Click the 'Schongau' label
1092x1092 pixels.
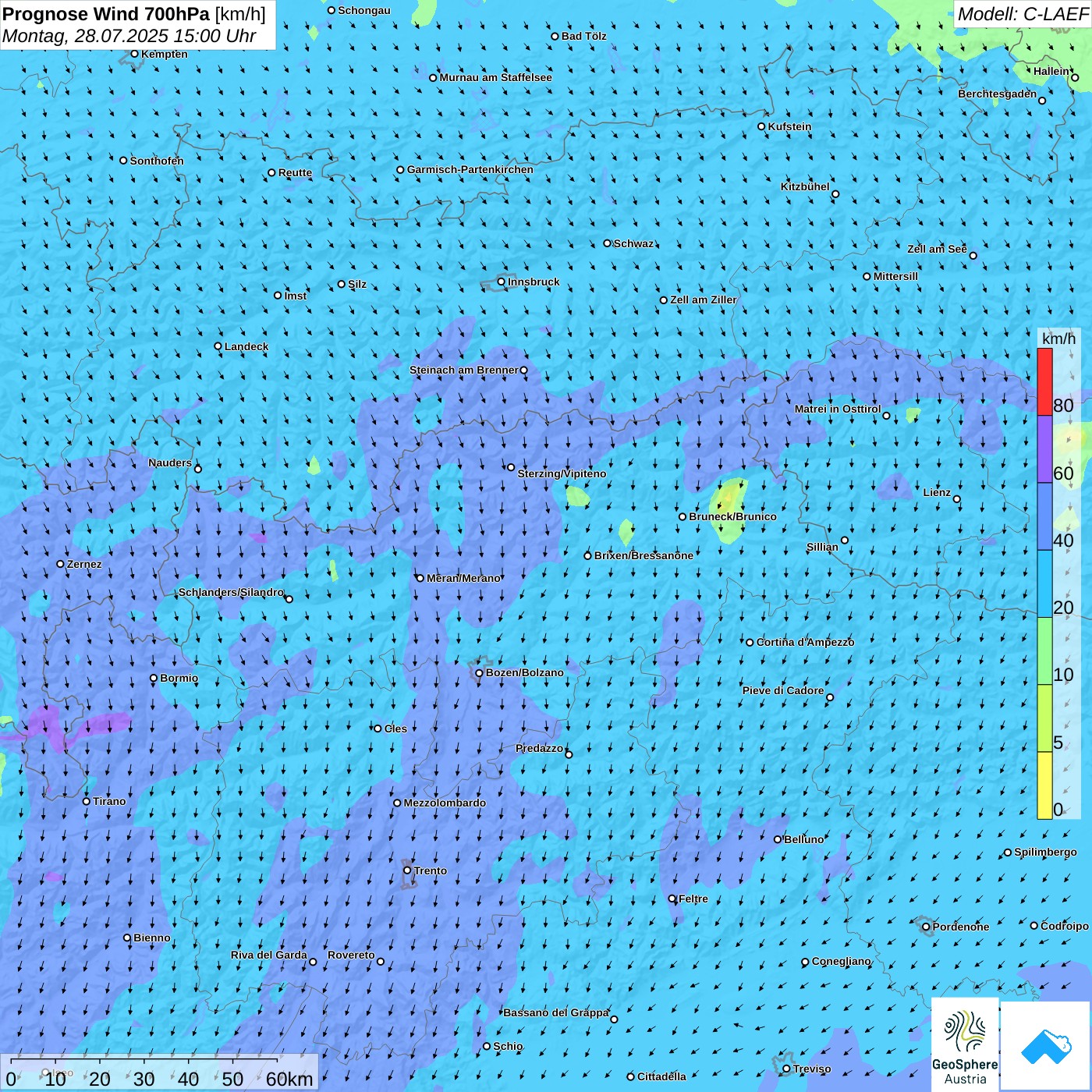click(364, 10)
